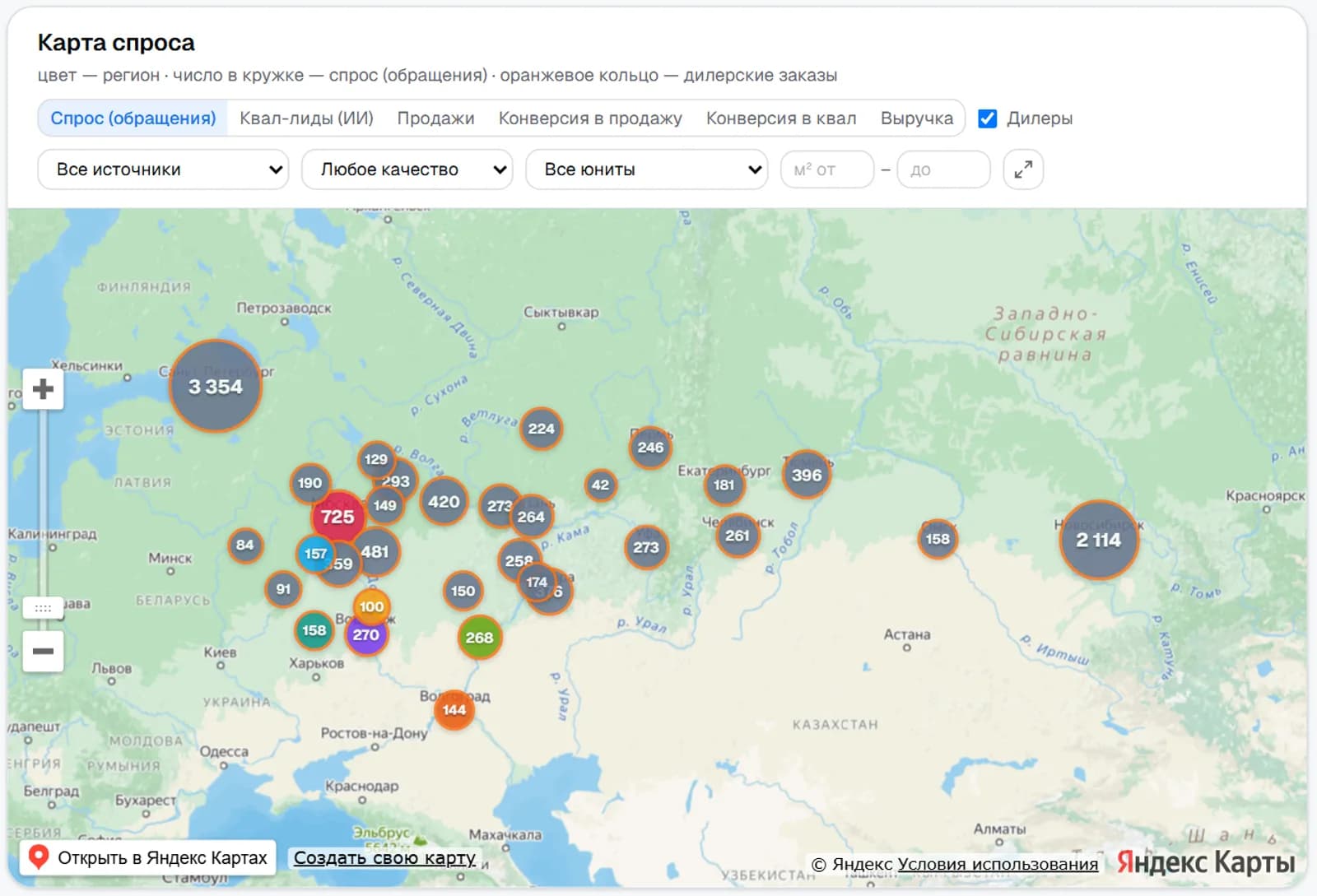Click the 246 demand circle
The height and width of the screenshot is (896, 1317).
click(650, 448)
